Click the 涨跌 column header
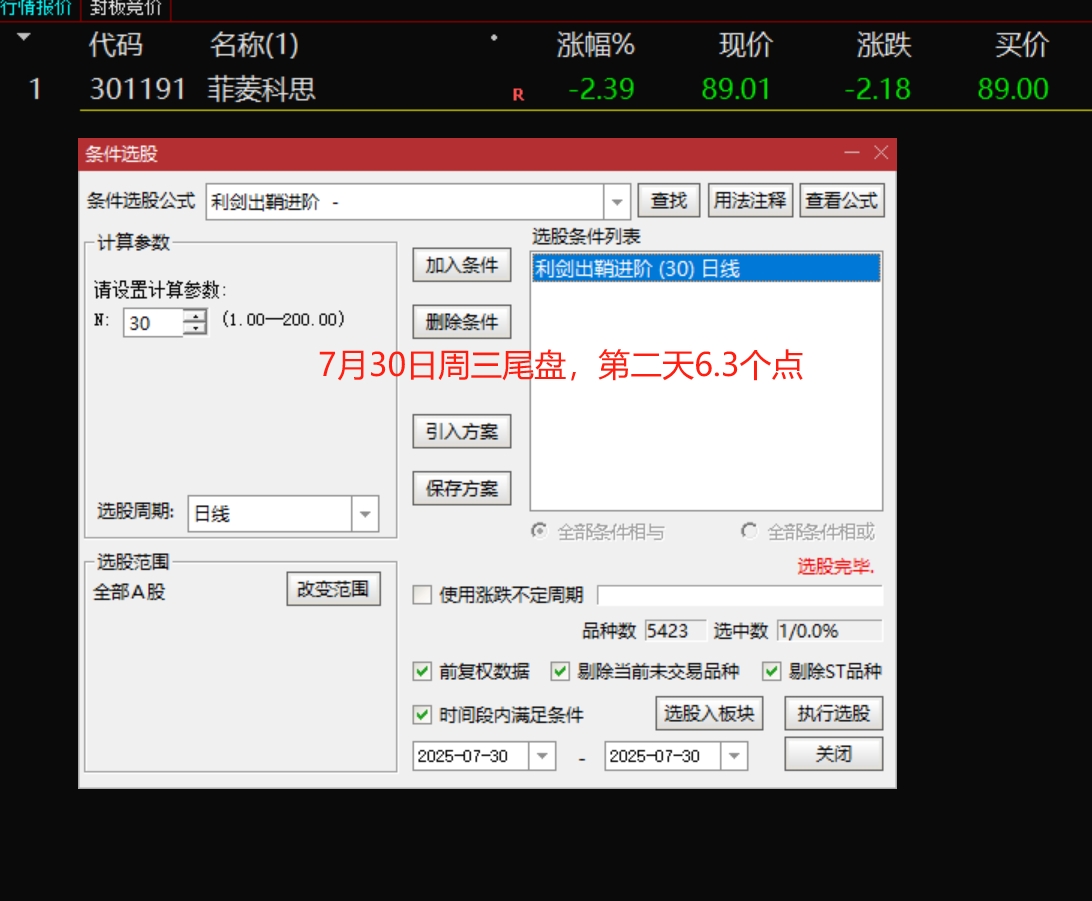1092x901 pixels. [x=884, y=45]
